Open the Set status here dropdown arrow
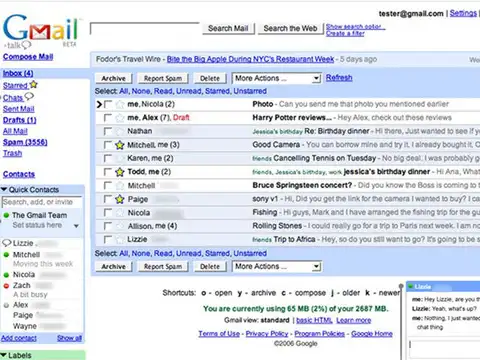 (x=76, y=226)
